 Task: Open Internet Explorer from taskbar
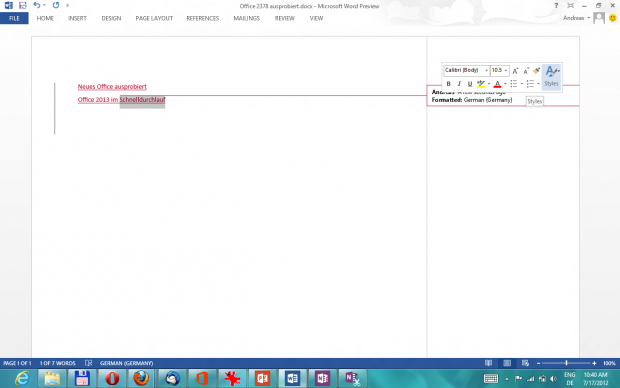coord(22,379)
